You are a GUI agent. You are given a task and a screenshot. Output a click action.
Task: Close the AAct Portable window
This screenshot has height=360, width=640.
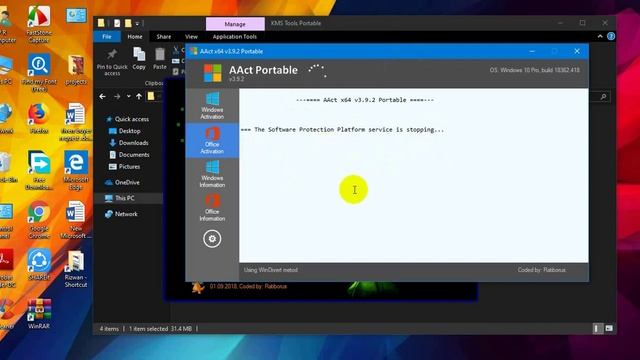click(x=577, y=51)
